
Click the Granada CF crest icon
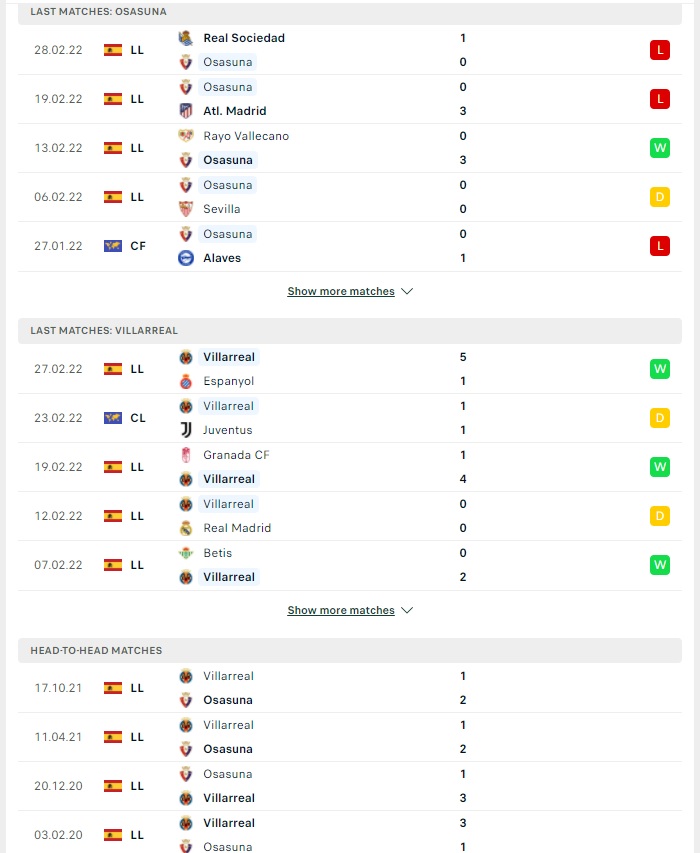pyautogui.click(x=185, y=455)
